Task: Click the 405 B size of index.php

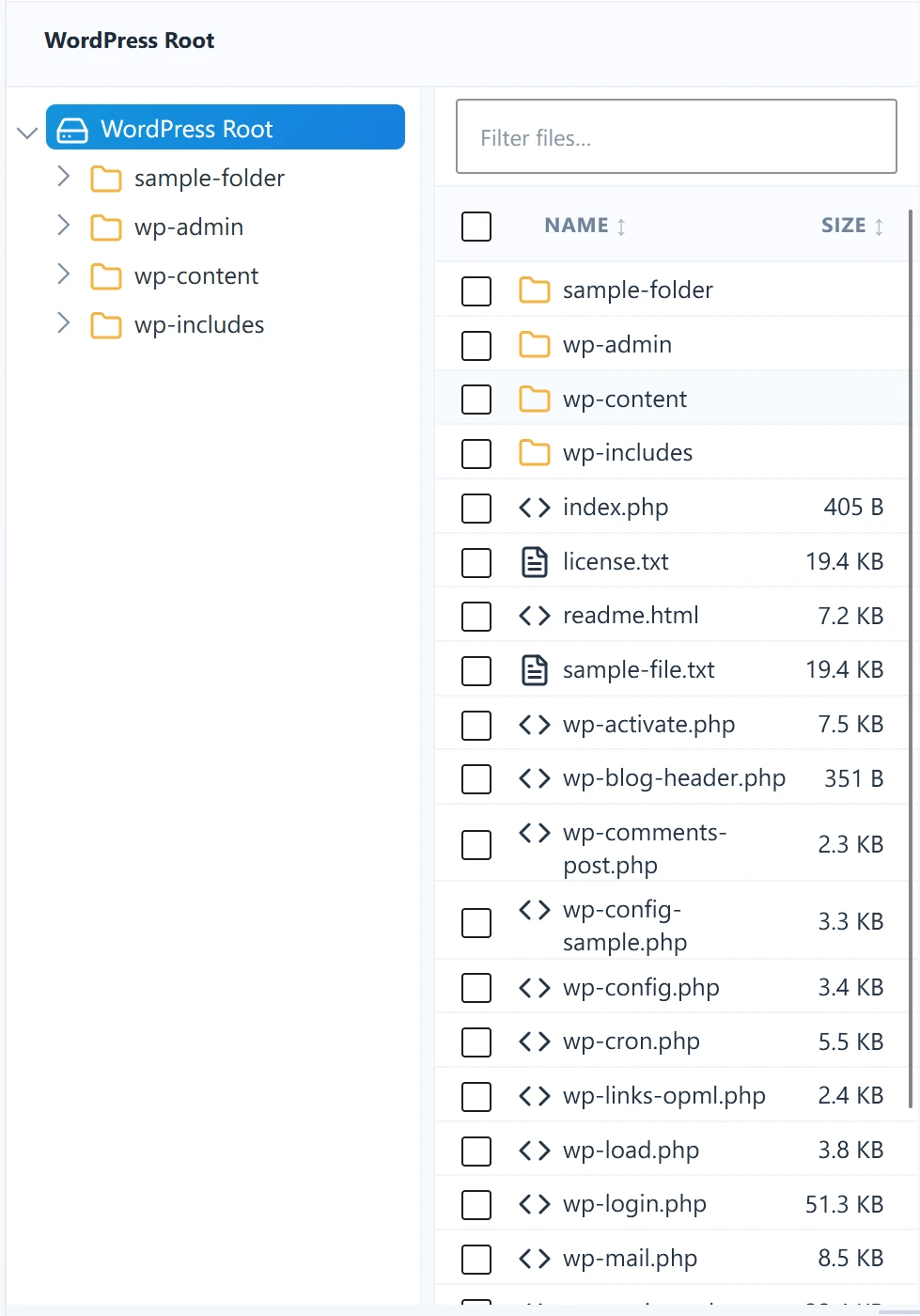Action: pos(853,508)
